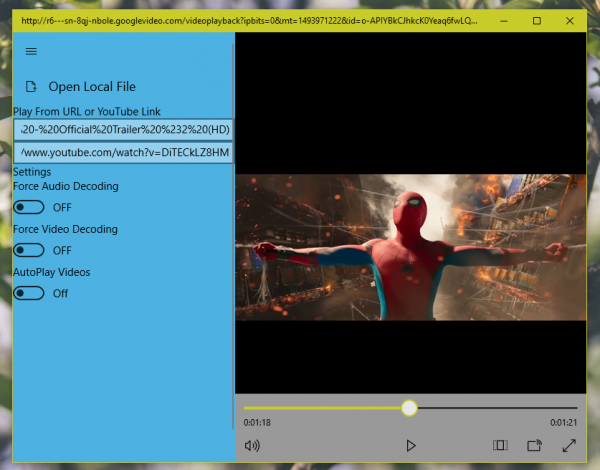
Task: Mute using the volume speaker icon
Action: click(252, 446)
